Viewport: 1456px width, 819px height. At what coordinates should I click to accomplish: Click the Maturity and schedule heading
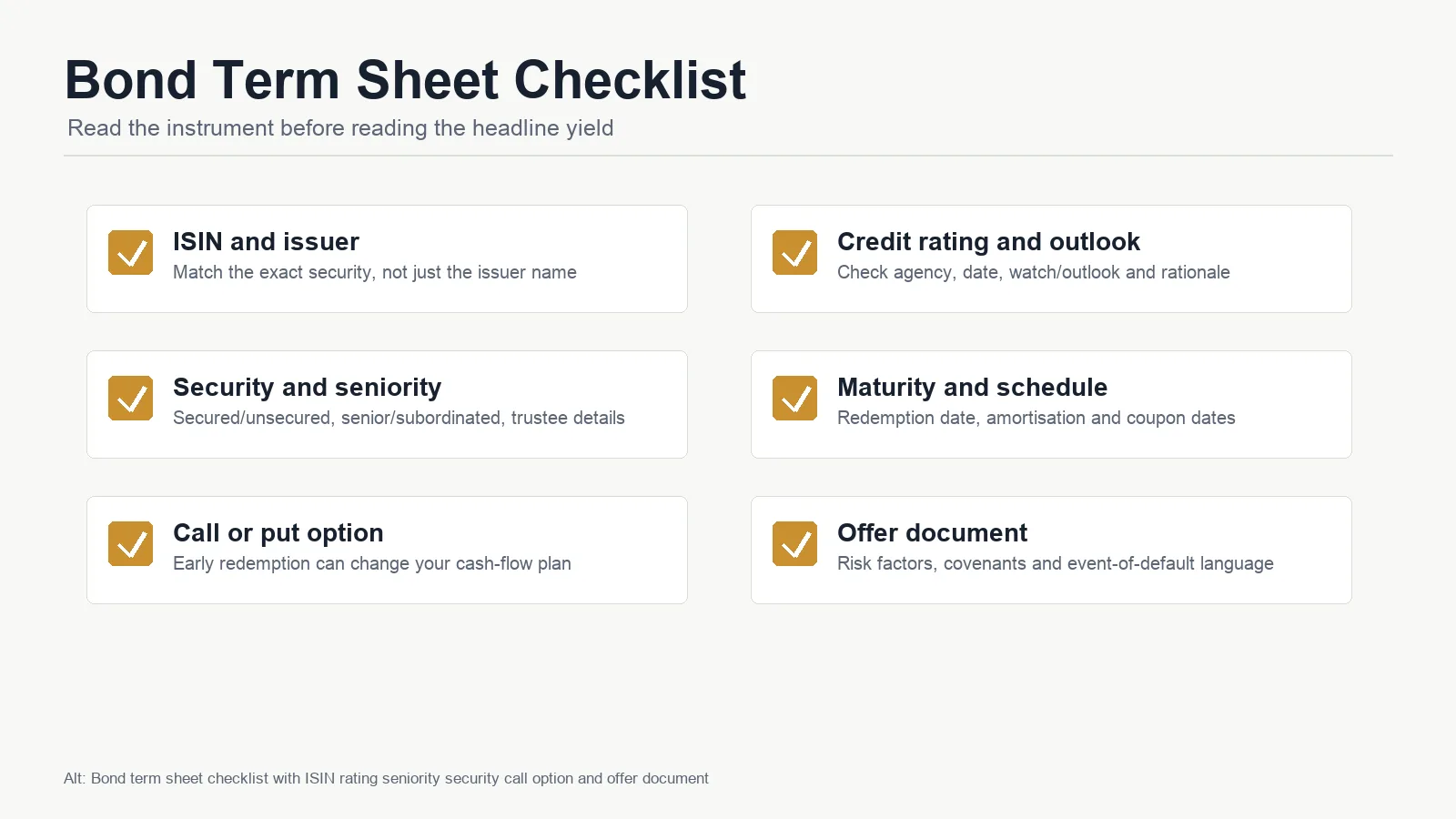point(972,387)
